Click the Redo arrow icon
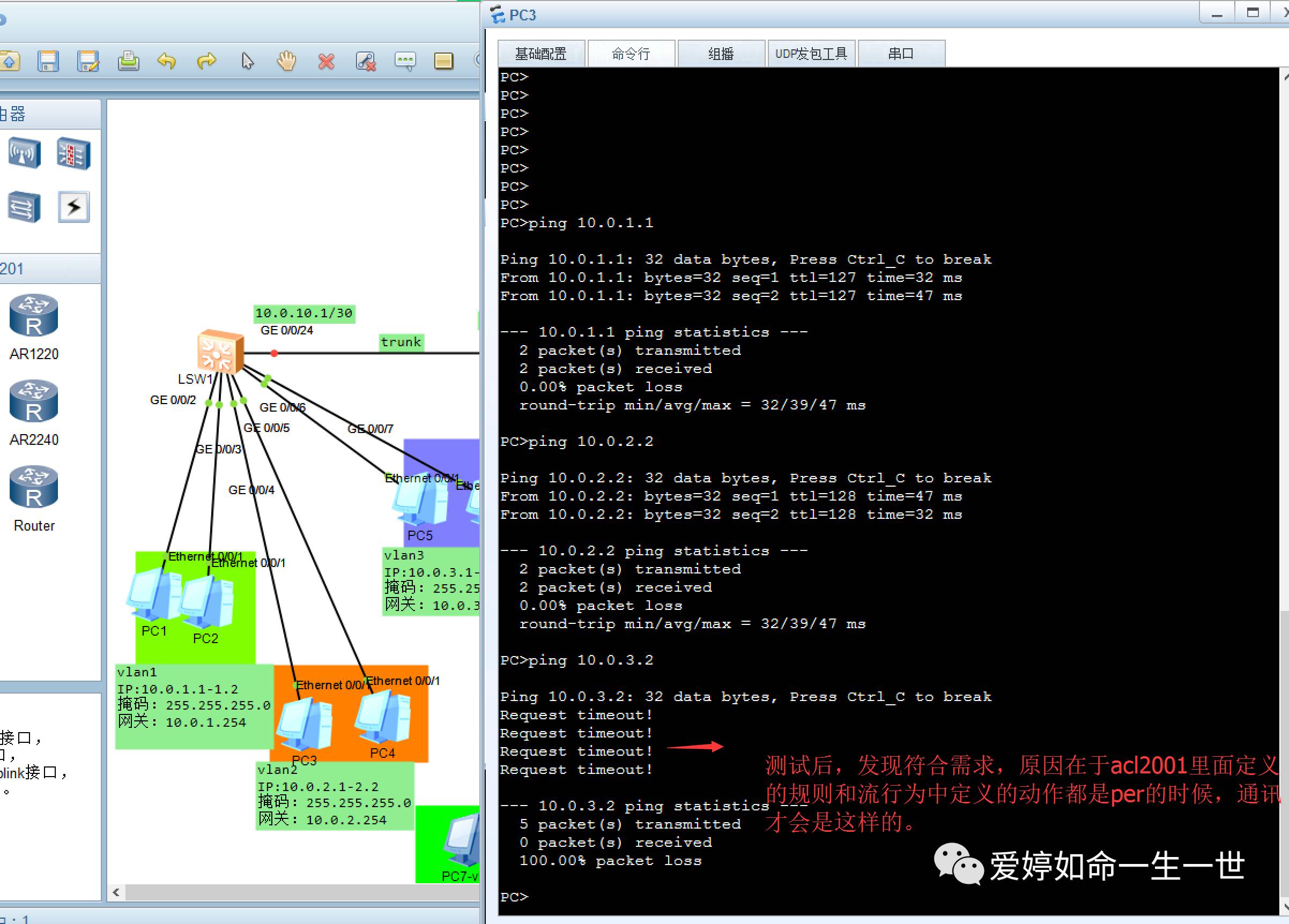The height and width of the screenshot is (924, 1289). pyautogui.click(x=206, y=61)
